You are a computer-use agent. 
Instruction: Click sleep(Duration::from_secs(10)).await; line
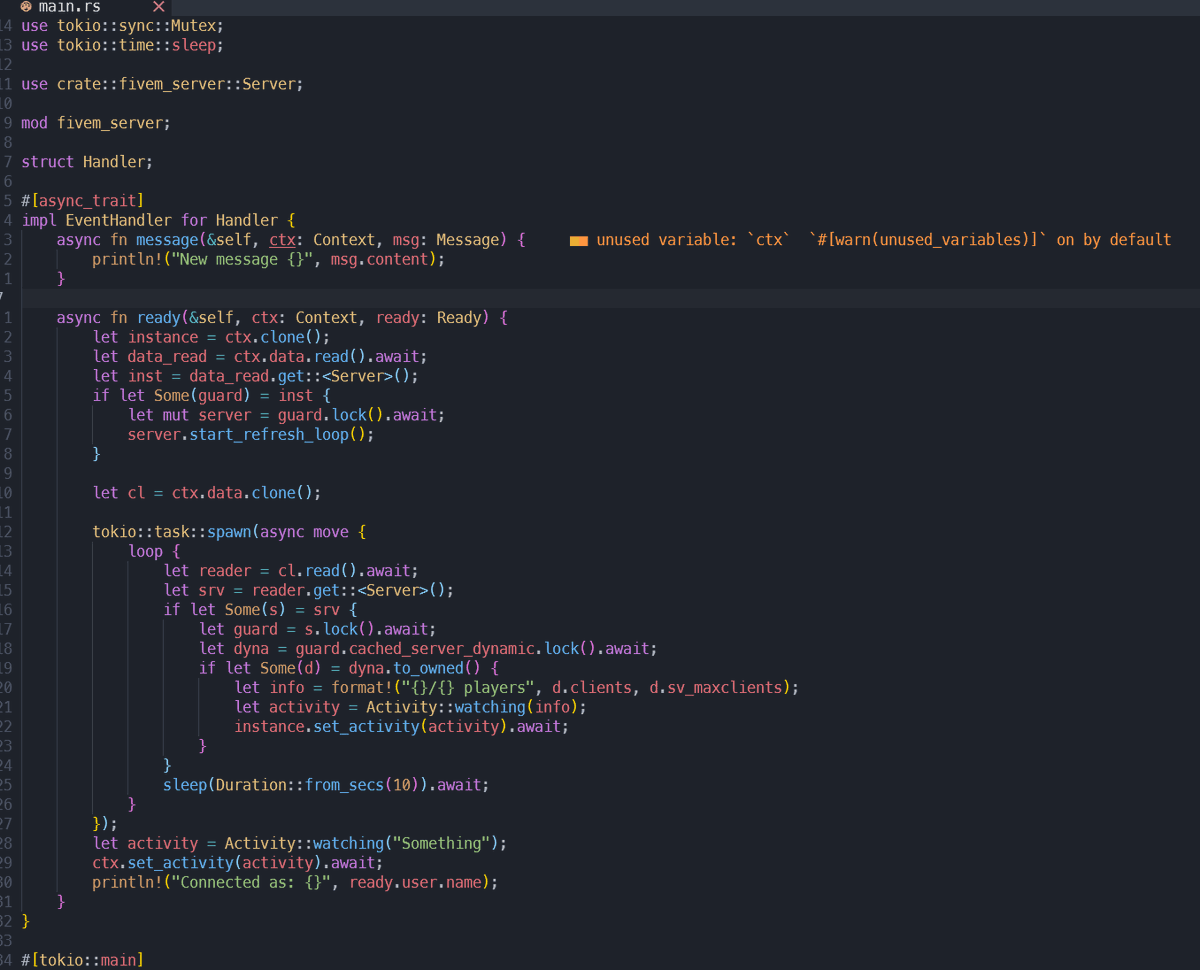pyautogui.click(x=326, y=785)
